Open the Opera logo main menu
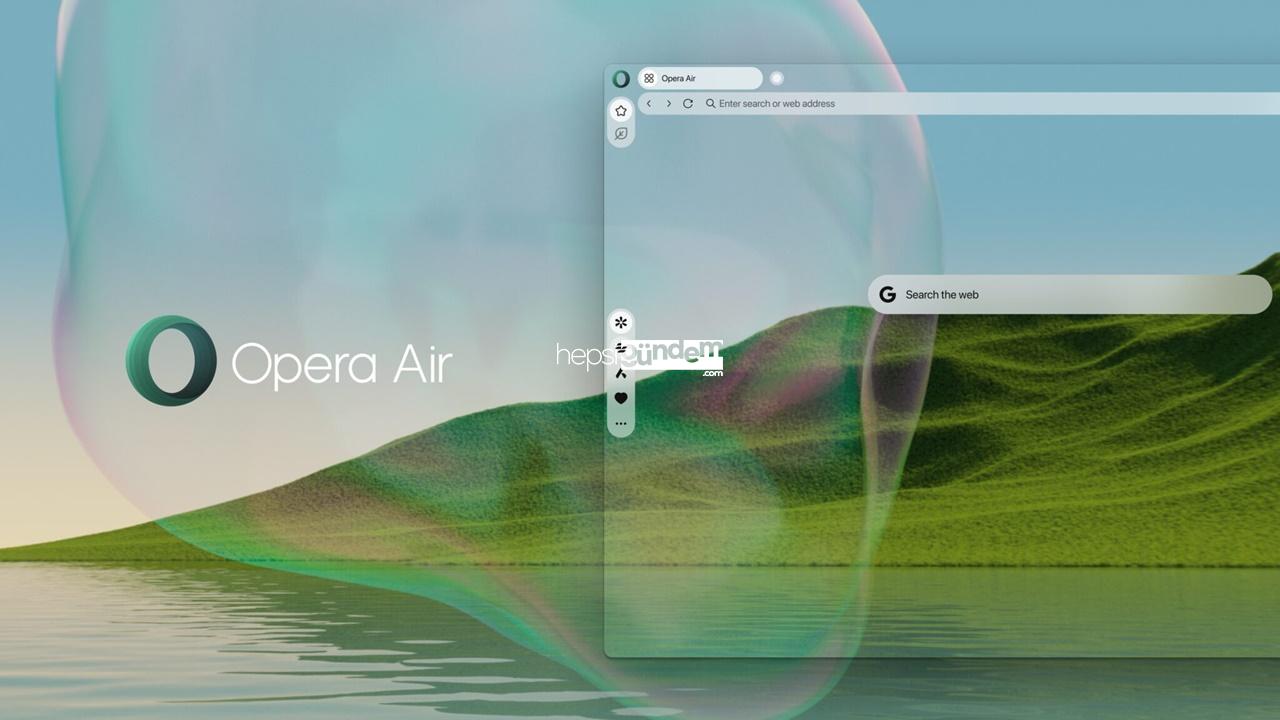The height and width of the screenshot is (720, 1280). (621, 78)
